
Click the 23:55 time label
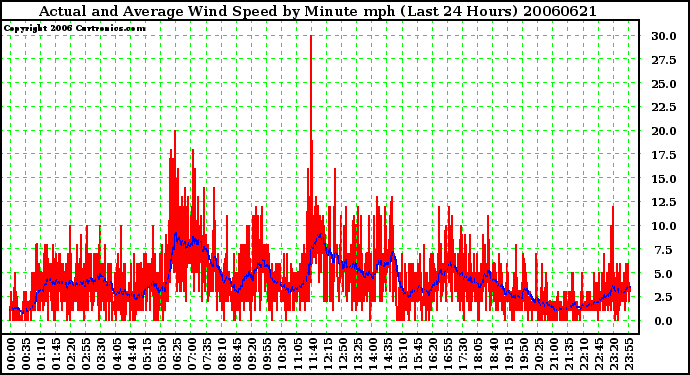click(x=629, y=354)
